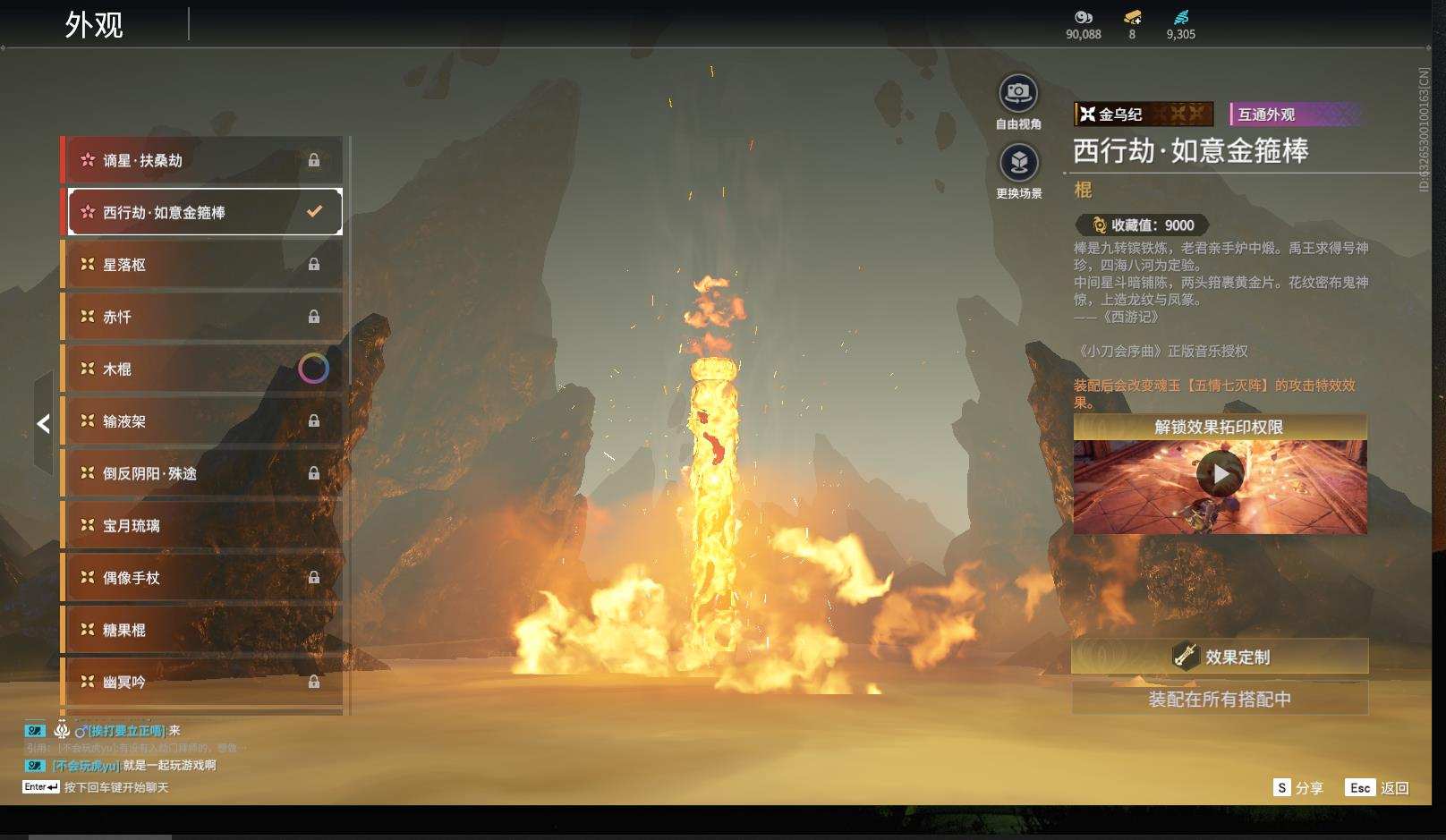
Task: Click the S 分享 share button
Action: [1297, 787]
